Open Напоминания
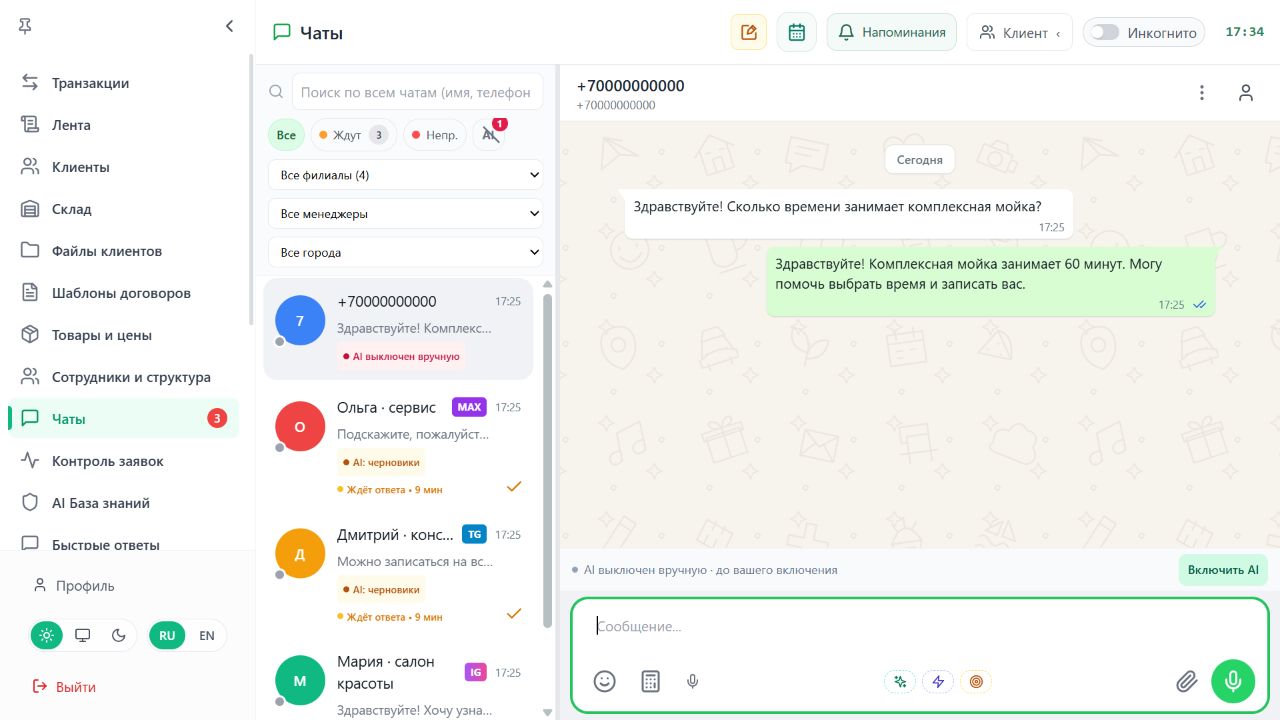The height and width of the screenshot is (720, 1280). [891, 32]
